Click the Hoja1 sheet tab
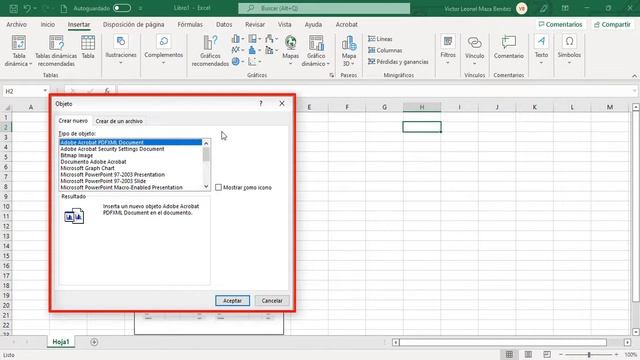 (x=61, y=342)
